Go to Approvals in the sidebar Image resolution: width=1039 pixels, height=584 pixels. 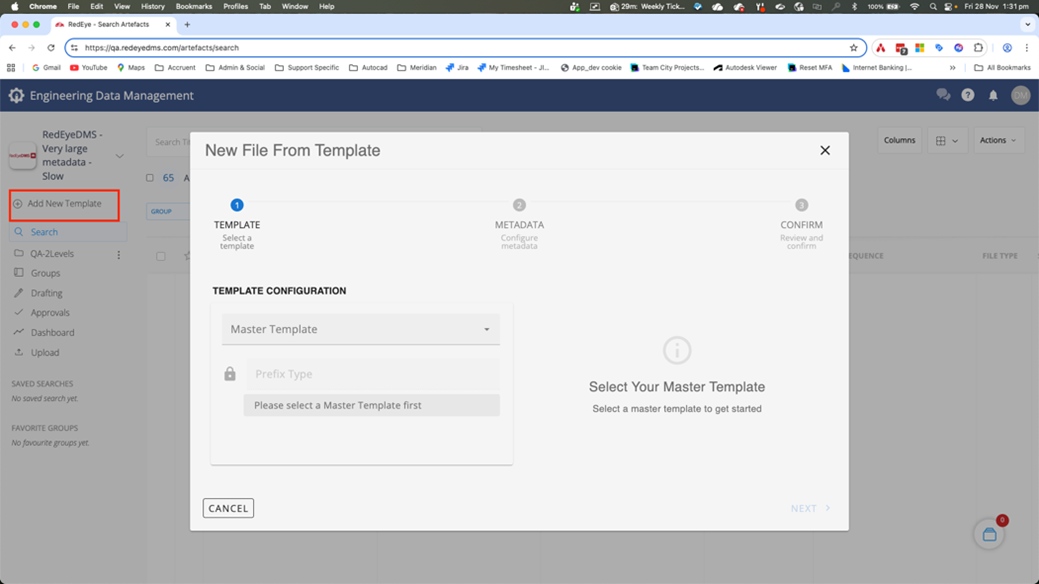pos(50,313)
